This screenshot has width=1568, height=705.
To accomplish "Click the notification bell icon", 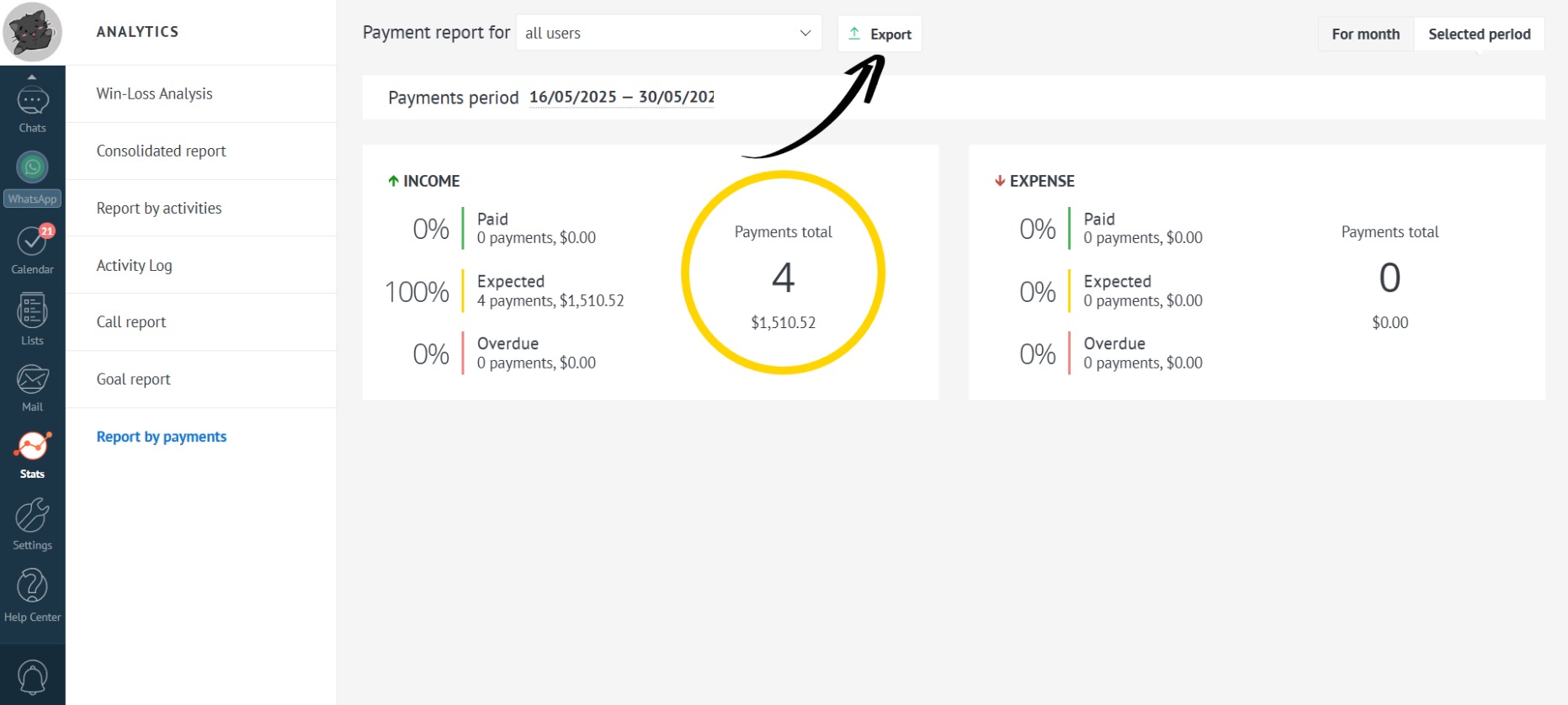I will click(32, 676).
